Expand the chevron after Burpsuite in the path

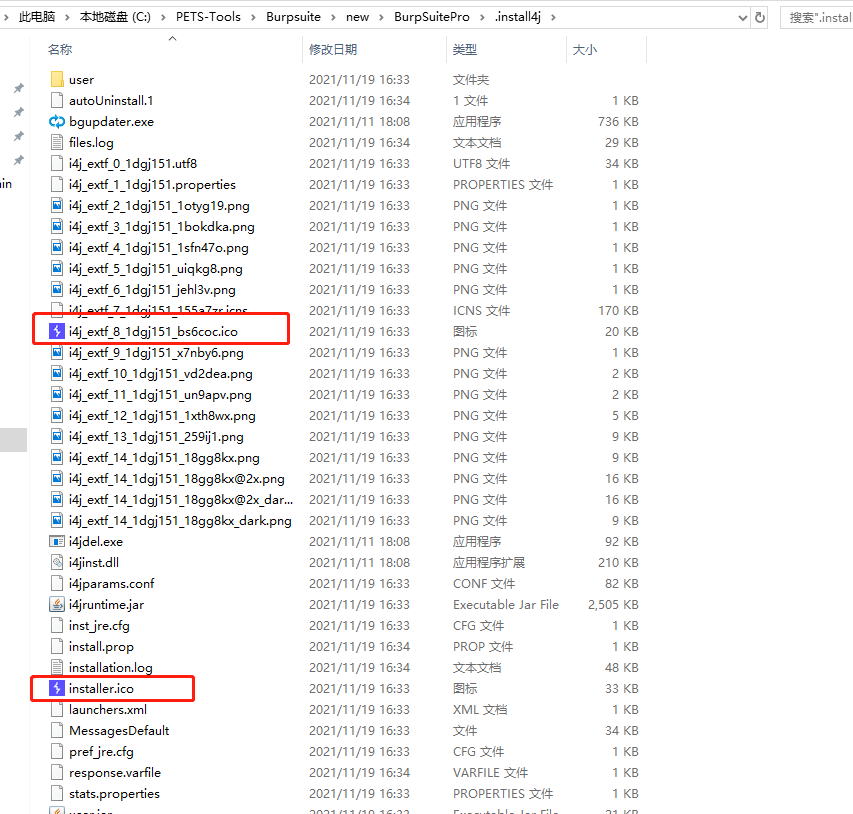[x=333, y=17]
